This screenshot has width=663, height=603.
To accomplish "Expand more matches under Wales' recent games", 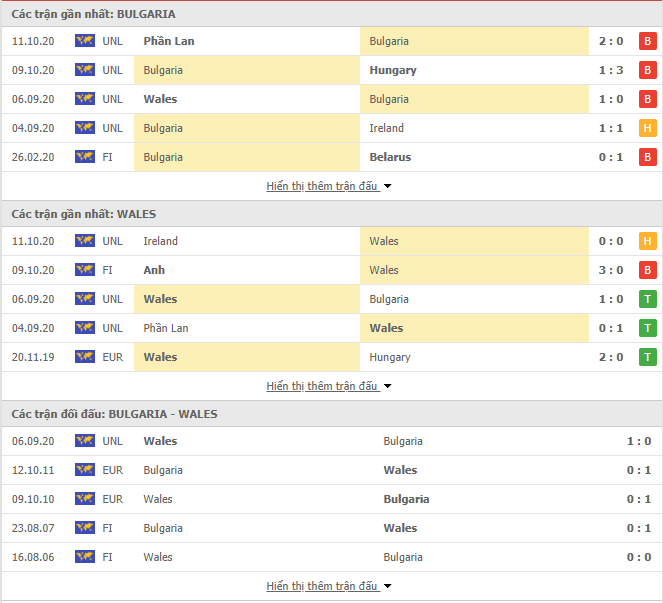I will click(x=329, y=386).
